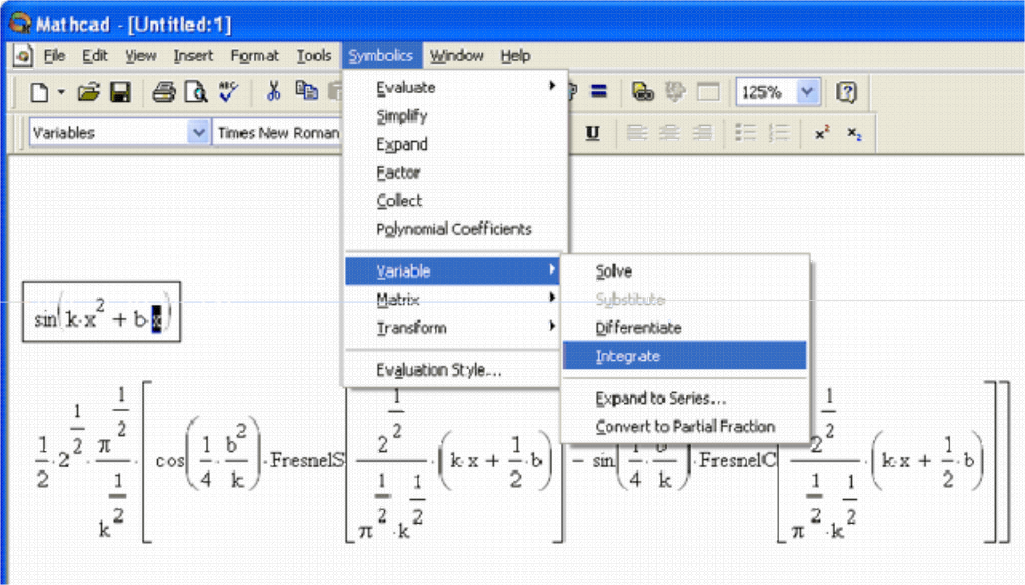Viewport: 1025px width, 585px height.
Task: Align text left
Action: pos(637,133)
